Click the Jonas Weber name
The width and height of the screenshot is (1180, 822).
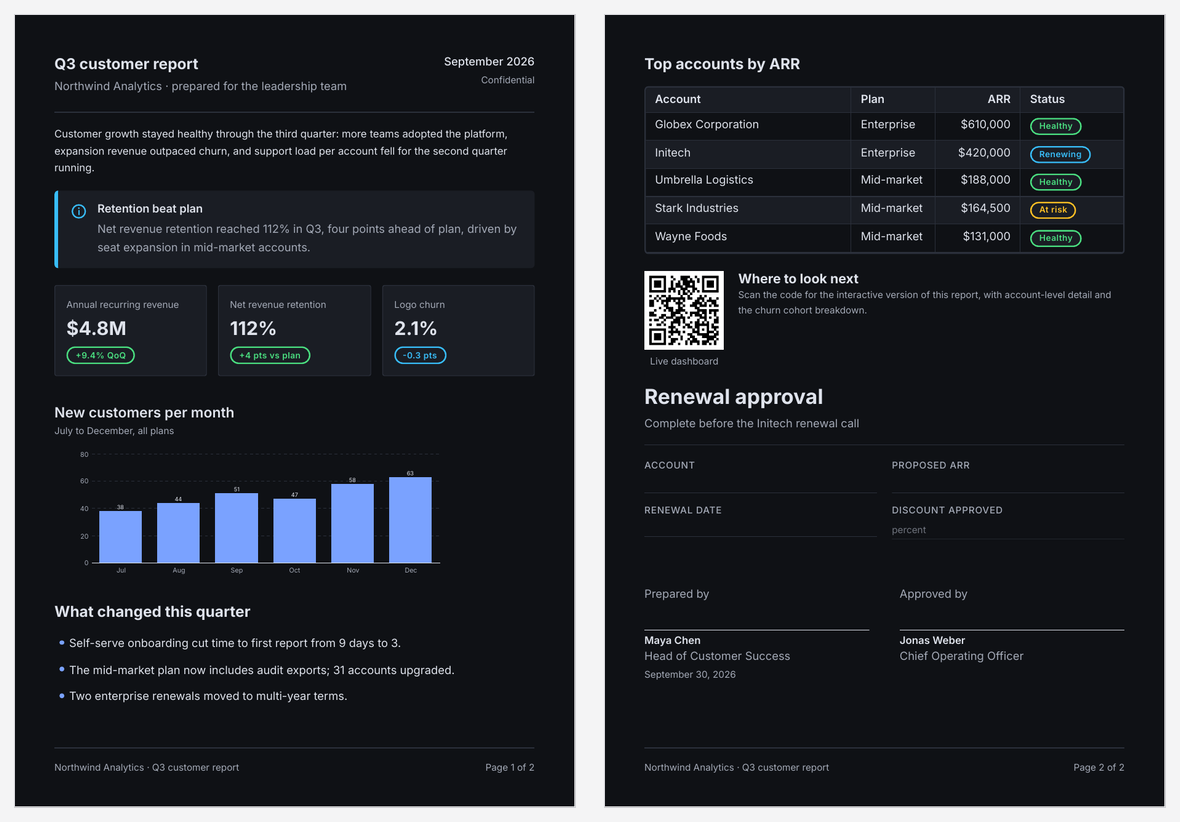pyautogui.click(x=932, y=641)
